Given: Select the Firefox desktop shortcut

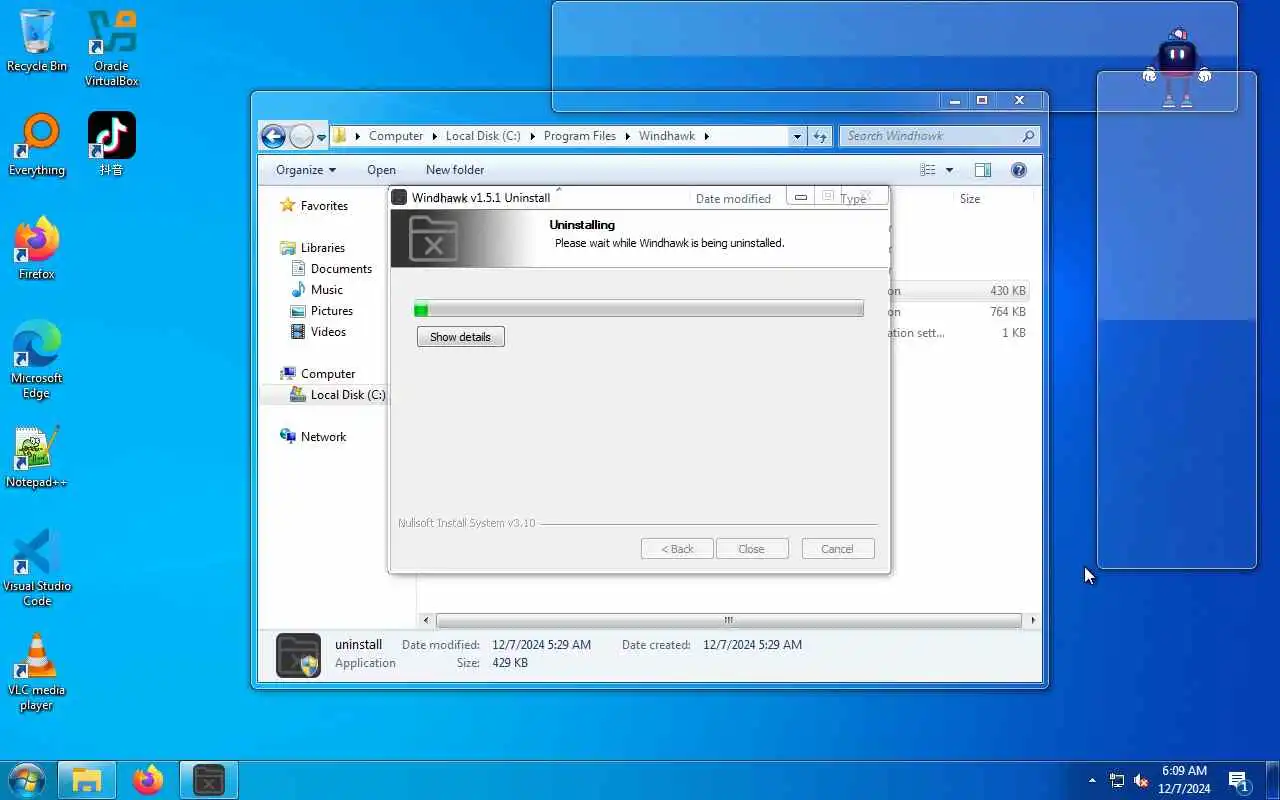Looking at the screenshot, I should tap(37, 249).
